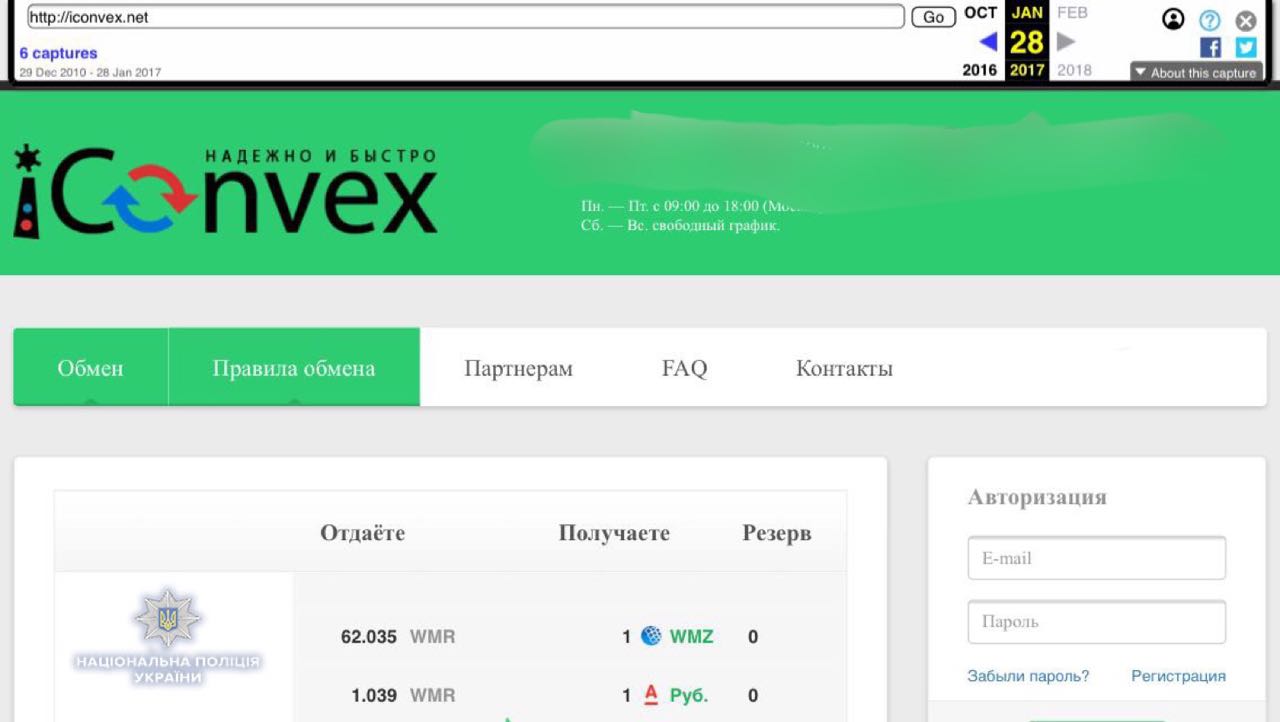This screenshot has height=722, width=1280.
Task: Click the highlighted JAN month label
Action: (x=1027, y=13)
